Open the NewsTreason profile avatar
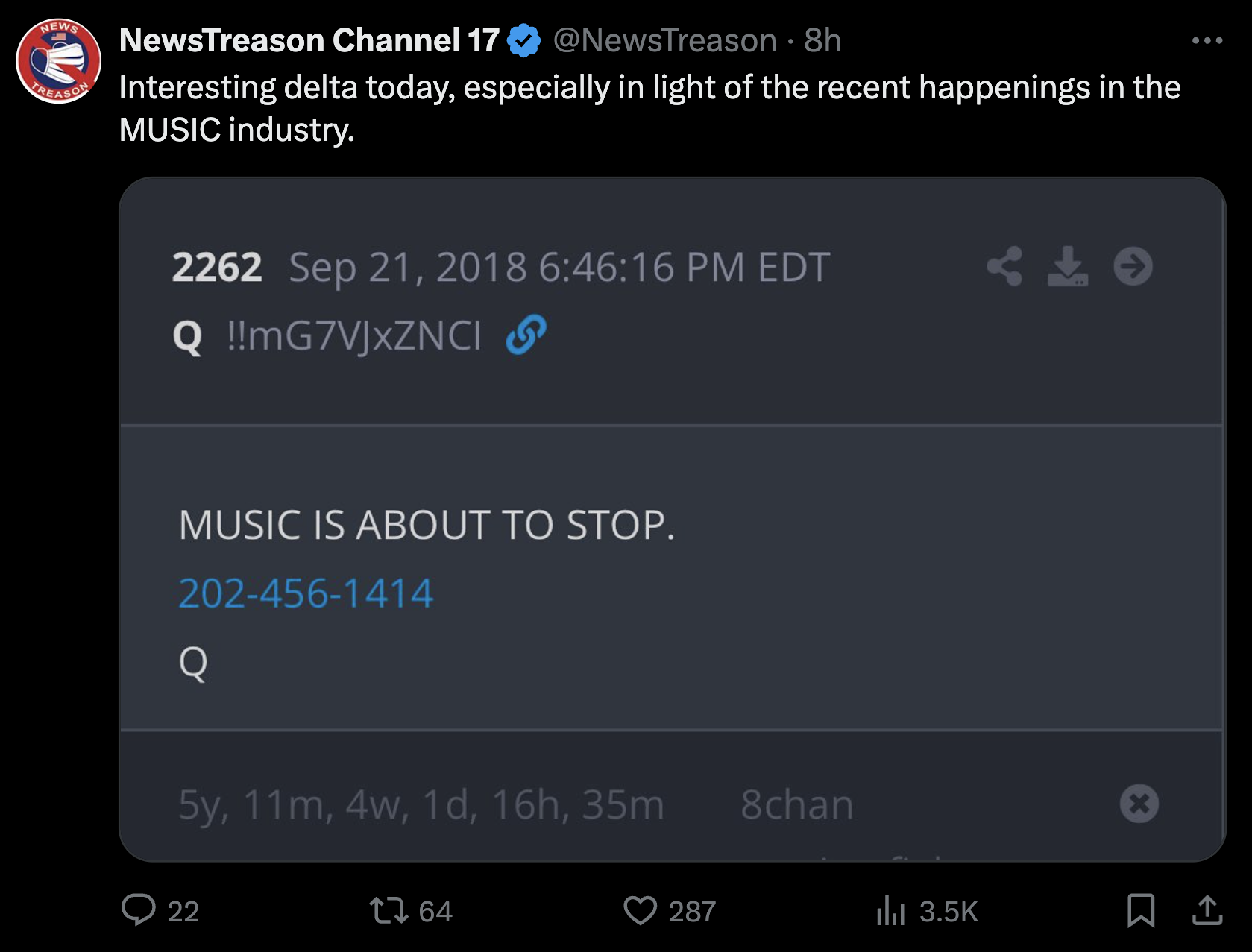The width and height of the screenshot is (1252, 952). click(59, 61)
